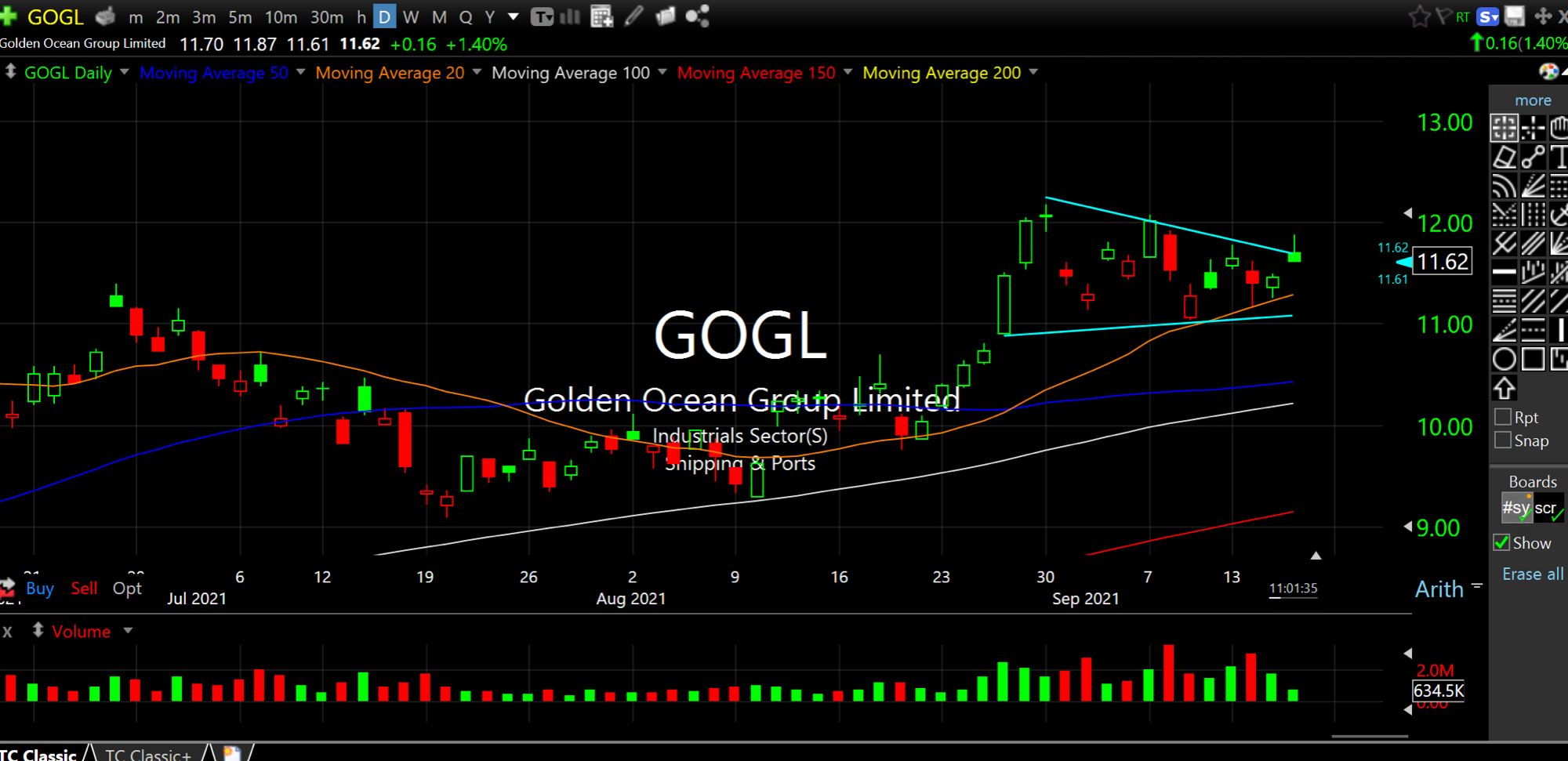Switch to the hourly (h) timeframe
This screenshot has width=1568, height=761.
[361, 16]
